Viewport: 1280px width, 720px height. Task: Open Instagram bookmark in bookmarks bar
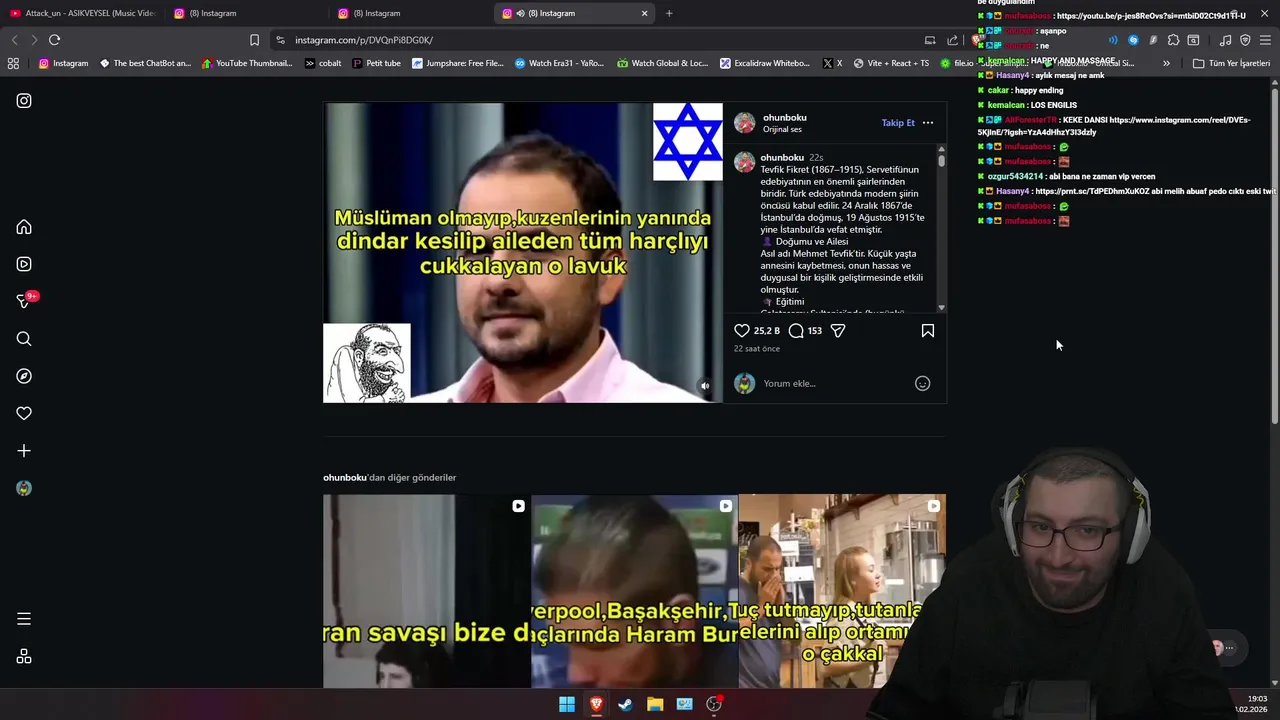click(x=63, y=63)
